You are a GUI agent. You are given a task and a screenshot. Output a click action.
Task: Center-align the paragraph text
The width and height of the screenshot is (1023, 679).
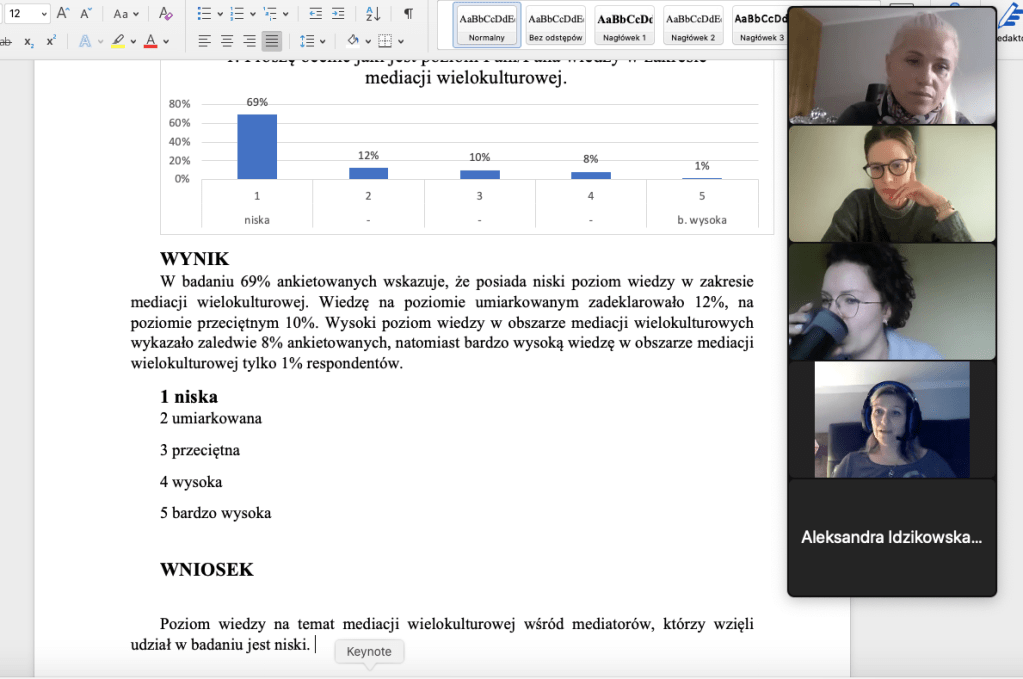pyautogui.click(x=227, y=41)
